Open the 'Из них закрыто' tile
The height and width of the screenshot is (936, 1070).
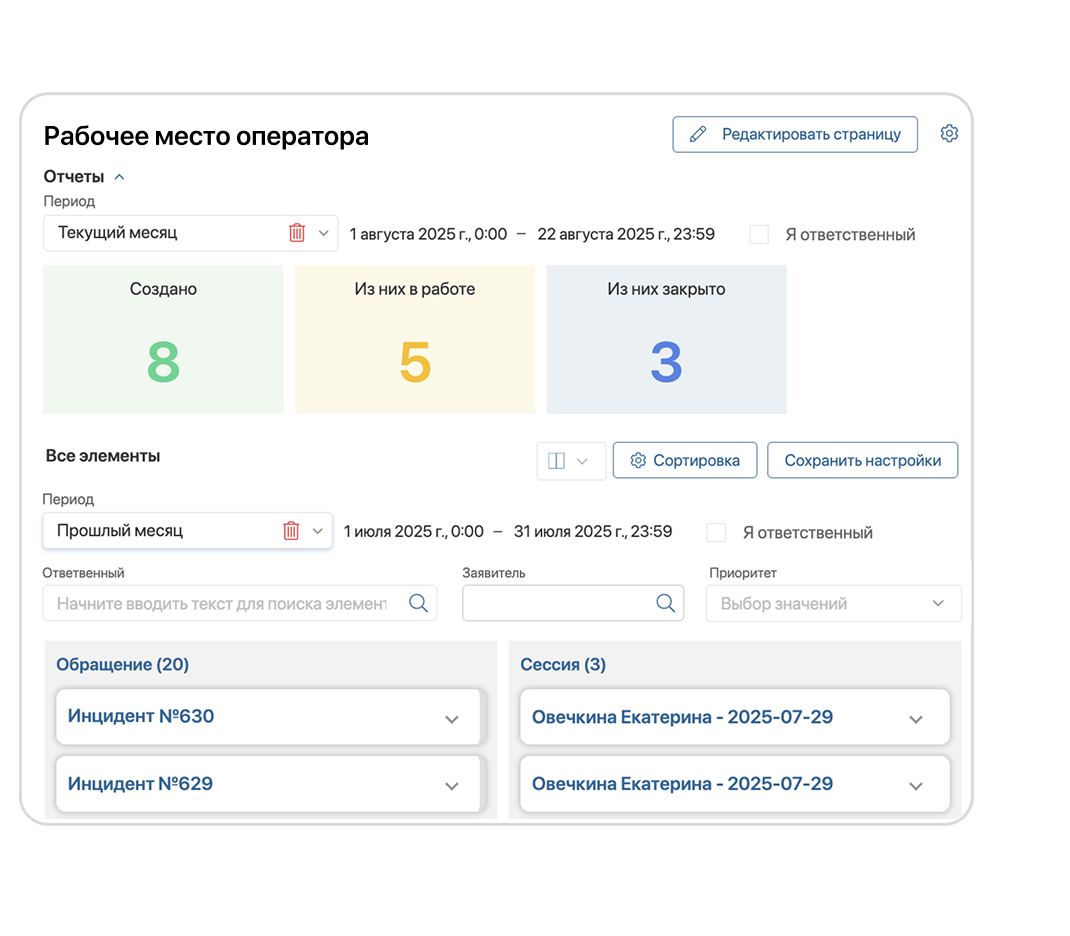coord(666,339)
